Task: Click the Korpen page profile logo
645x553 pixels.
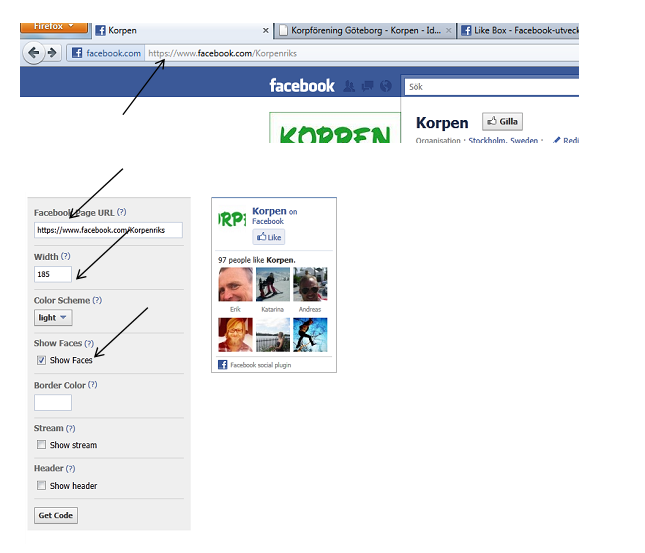Action: pos(335,128)
